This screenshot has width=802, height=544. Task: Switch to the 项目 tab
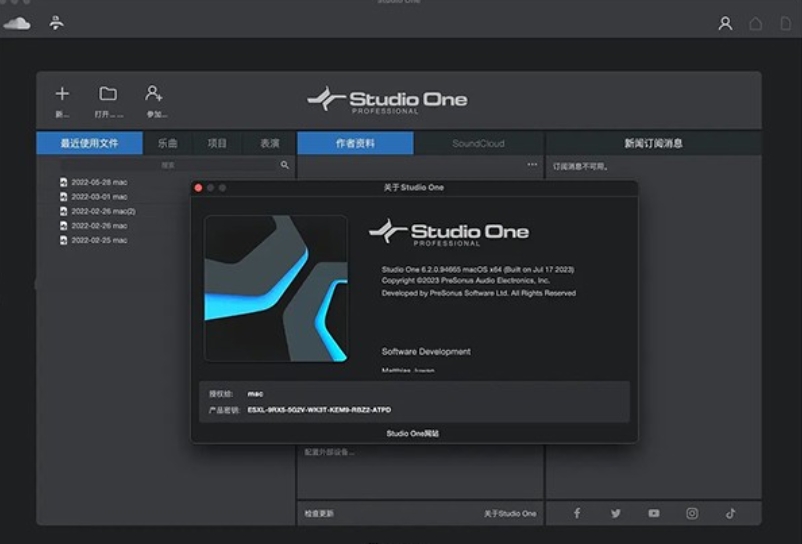point(217,143)
